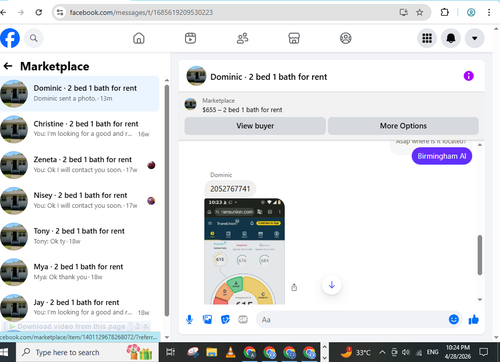This screenshot has height=362, width=500.
Task: Open the TransUnion screenshot photo
Action: (244, 251)
